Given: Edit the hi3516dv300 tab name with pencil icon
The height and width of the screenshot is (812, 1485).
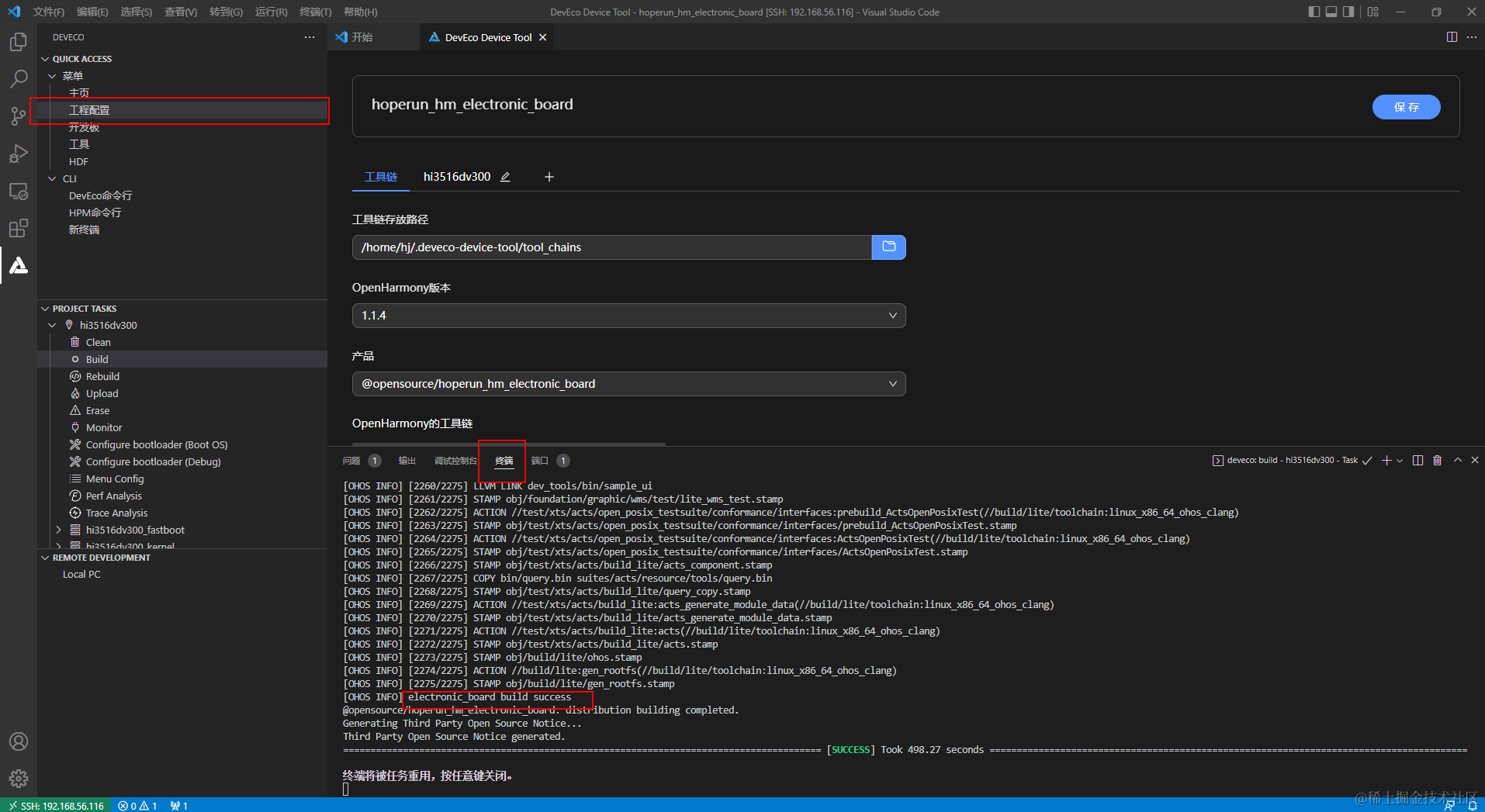Looking at the screenshot, I should [505, 177].
